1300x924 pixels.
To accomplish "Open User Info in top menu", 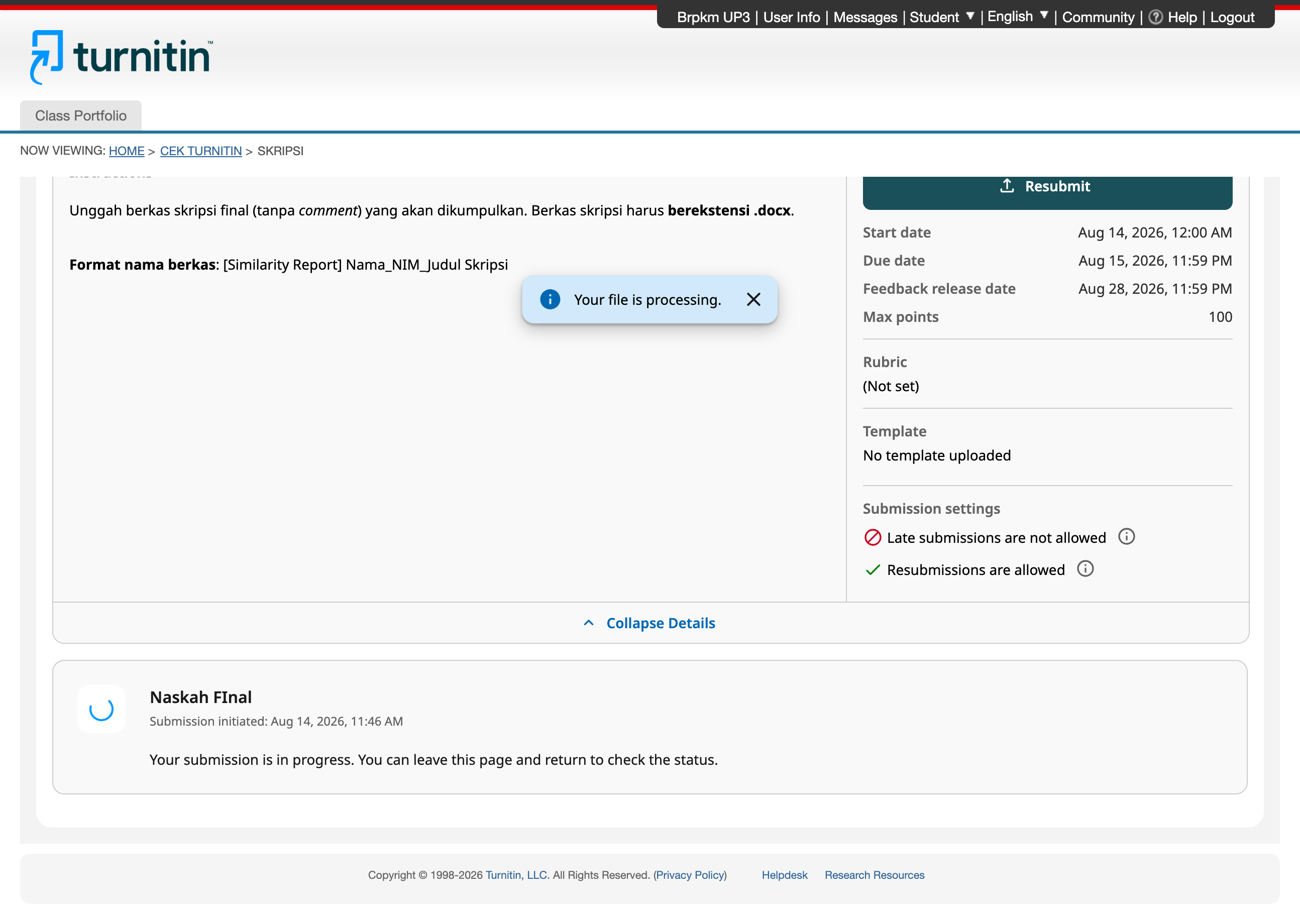I will click(791, 17).
